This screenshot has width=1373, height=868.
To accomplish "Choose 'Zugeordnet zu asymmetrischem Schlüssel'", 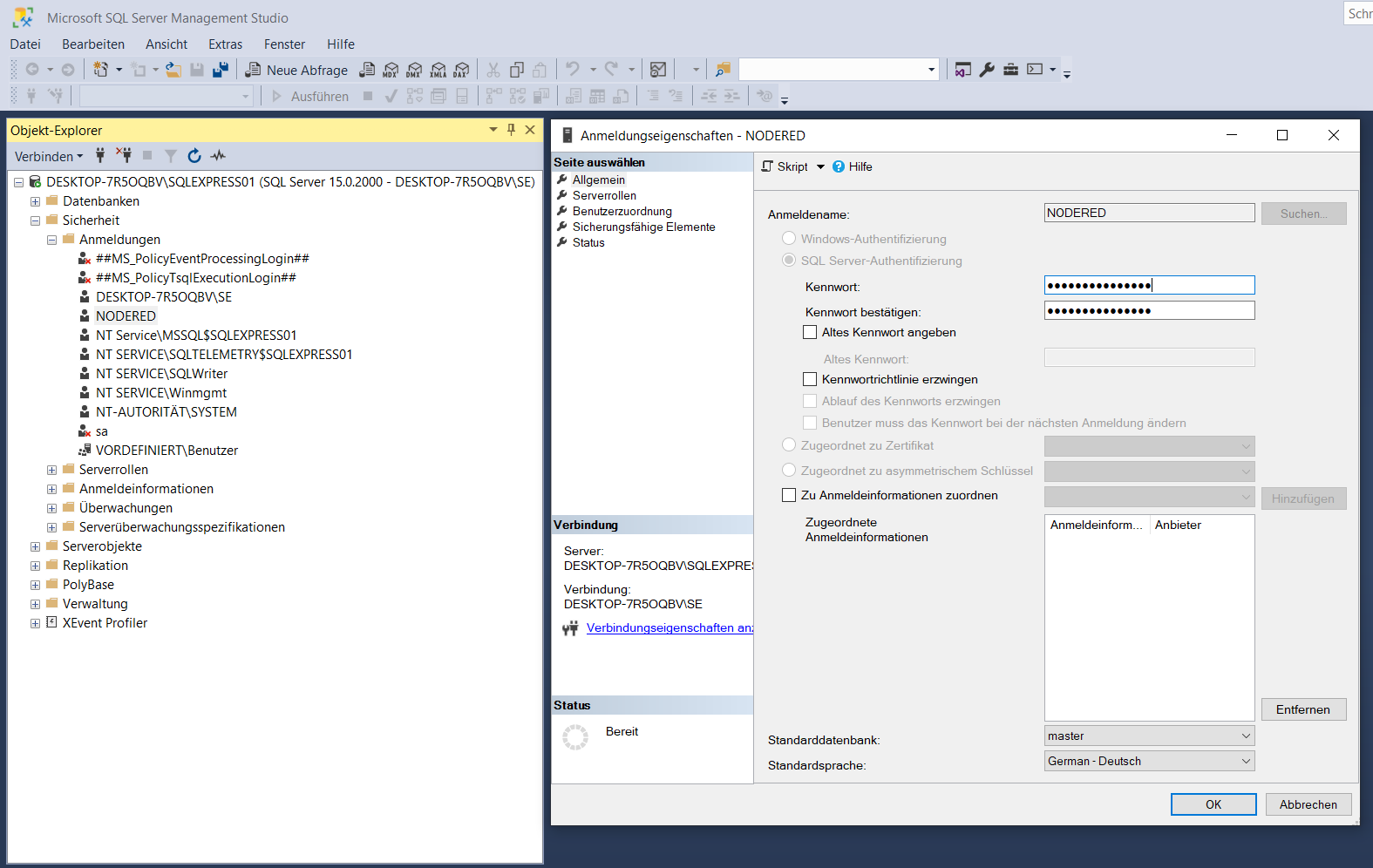I will pos(789,470).
